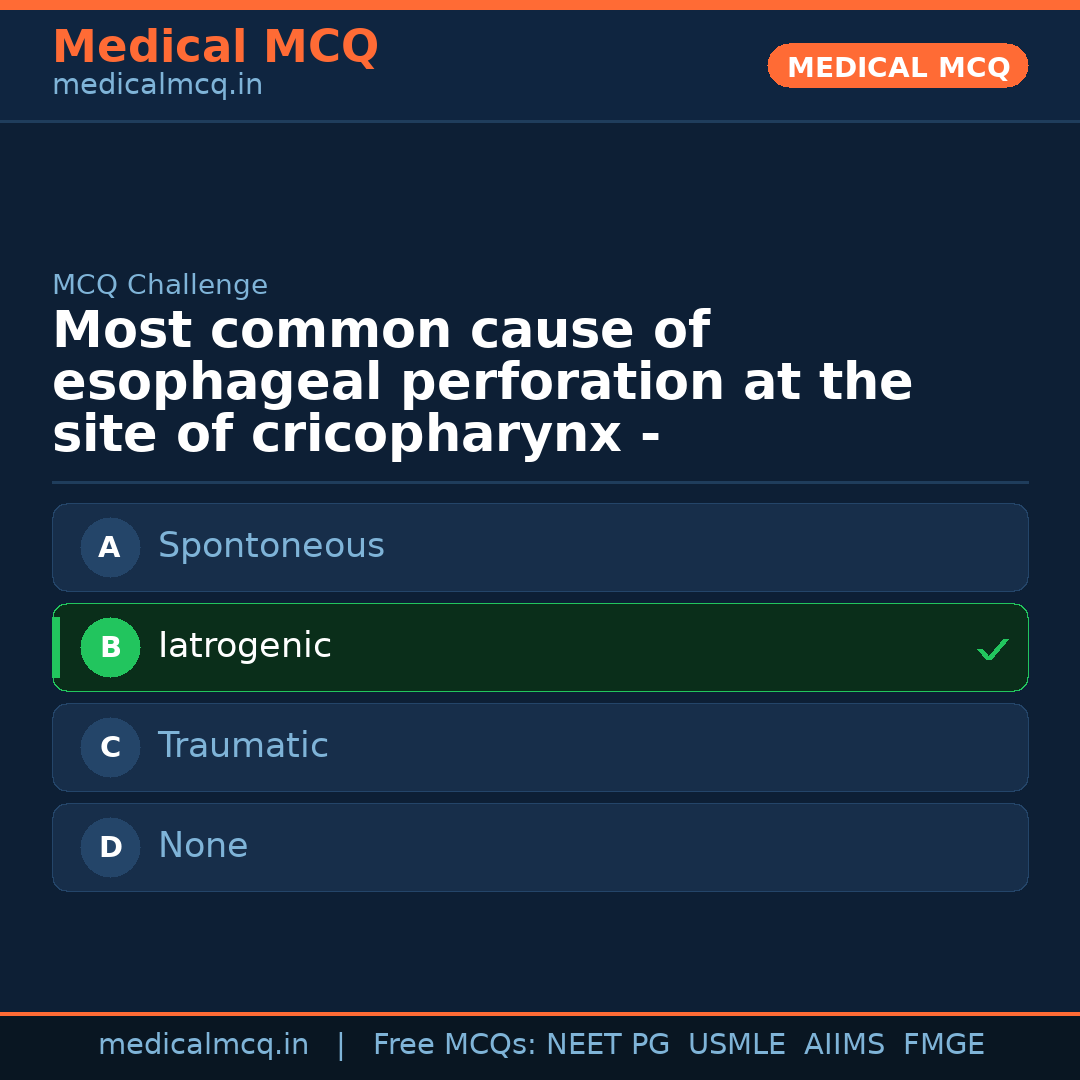Click the green B badge icon
1080x1080 pixels.
tap(110, 647)
